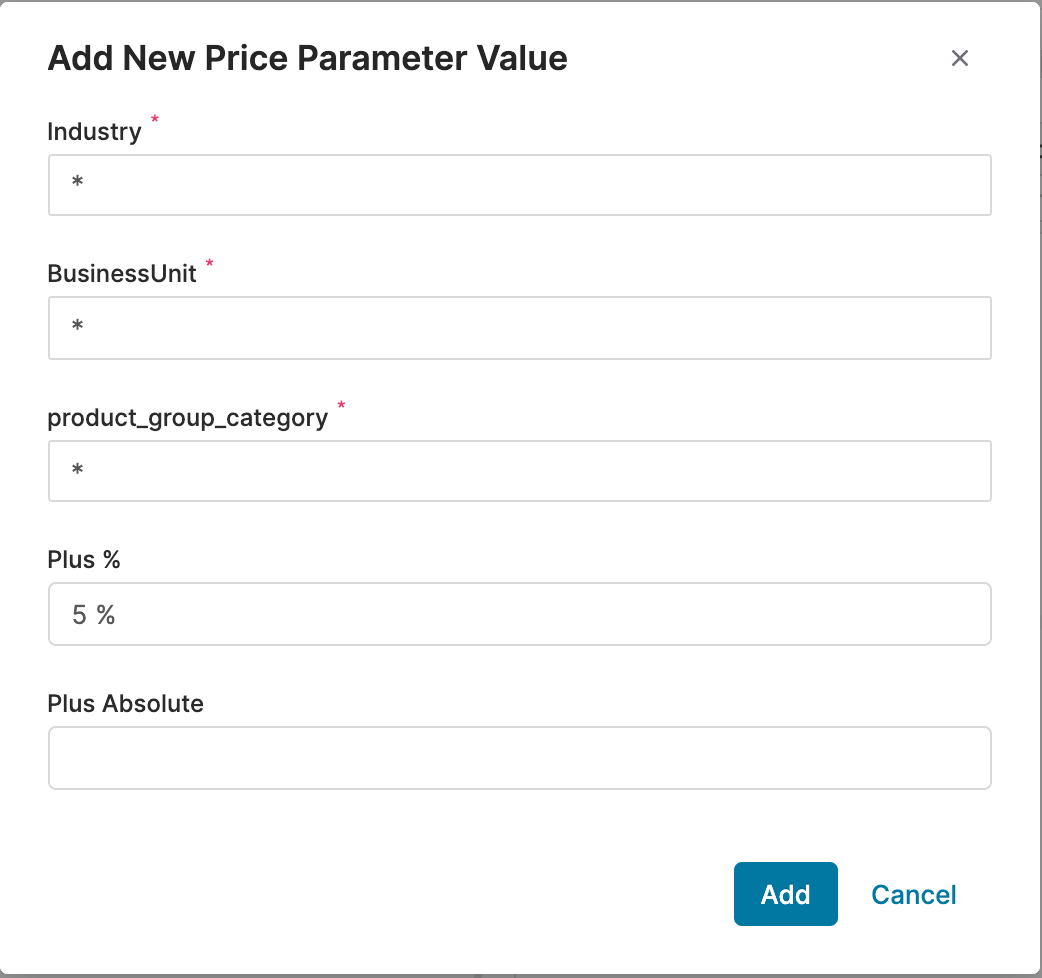Click the red asterisk beside Industry
Screen dimensions: 1042x978
pyautogui.click(x=155, y=122)
